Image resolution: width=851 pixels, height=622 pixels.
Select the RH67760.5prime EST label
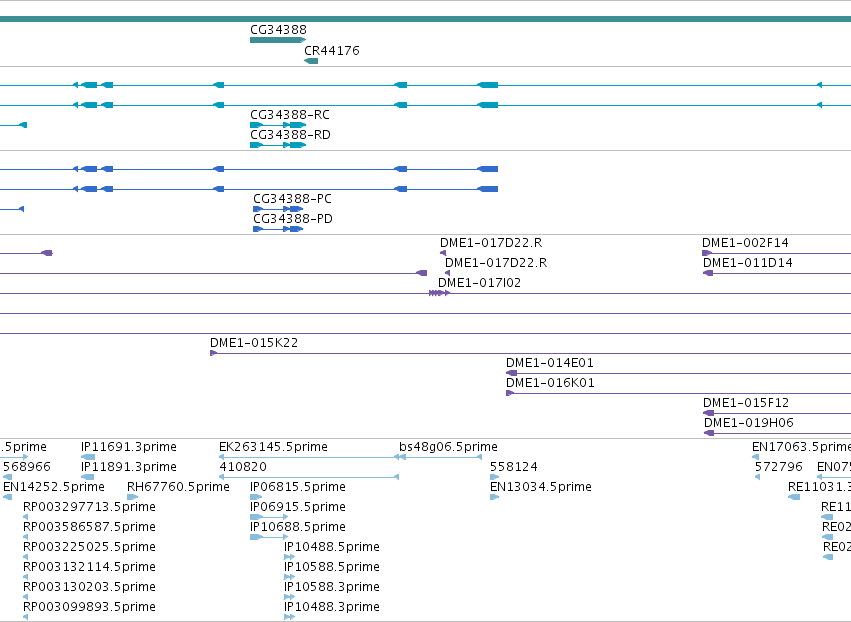coord(178,487)
